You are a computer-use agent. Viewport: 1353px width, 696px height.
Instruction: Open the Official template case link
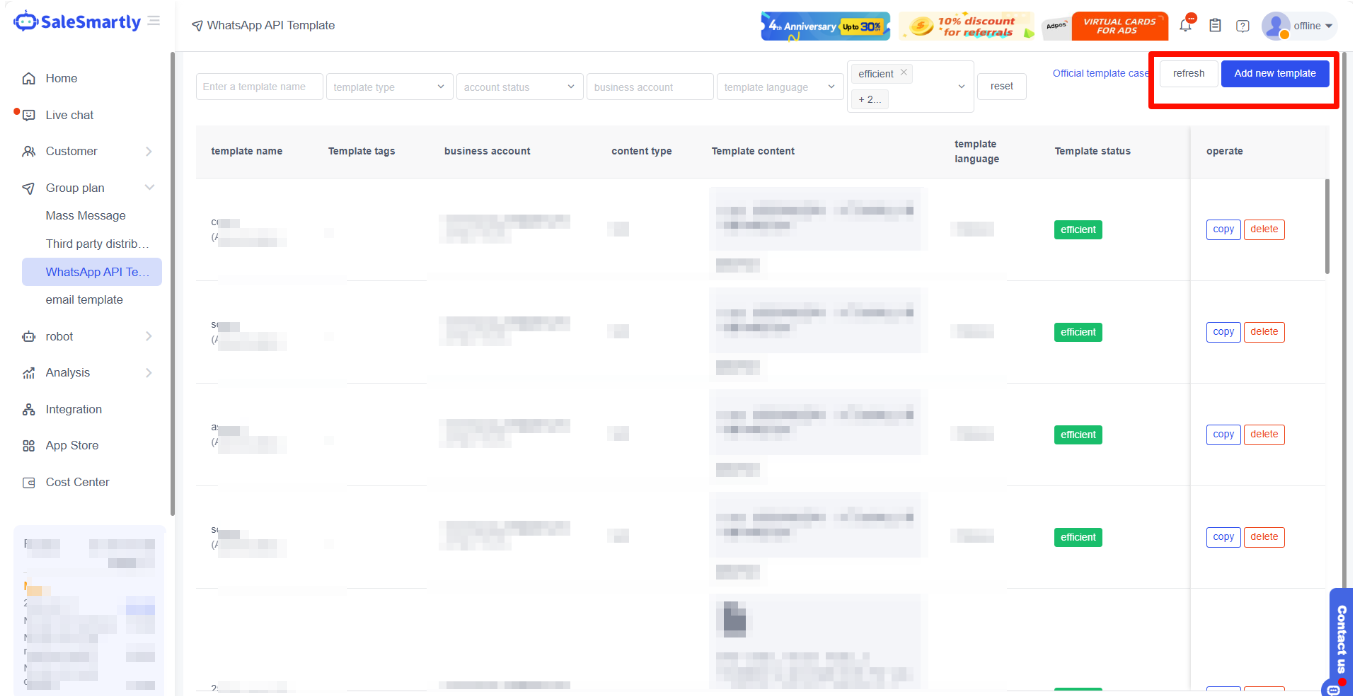[x=1100, y=74]
